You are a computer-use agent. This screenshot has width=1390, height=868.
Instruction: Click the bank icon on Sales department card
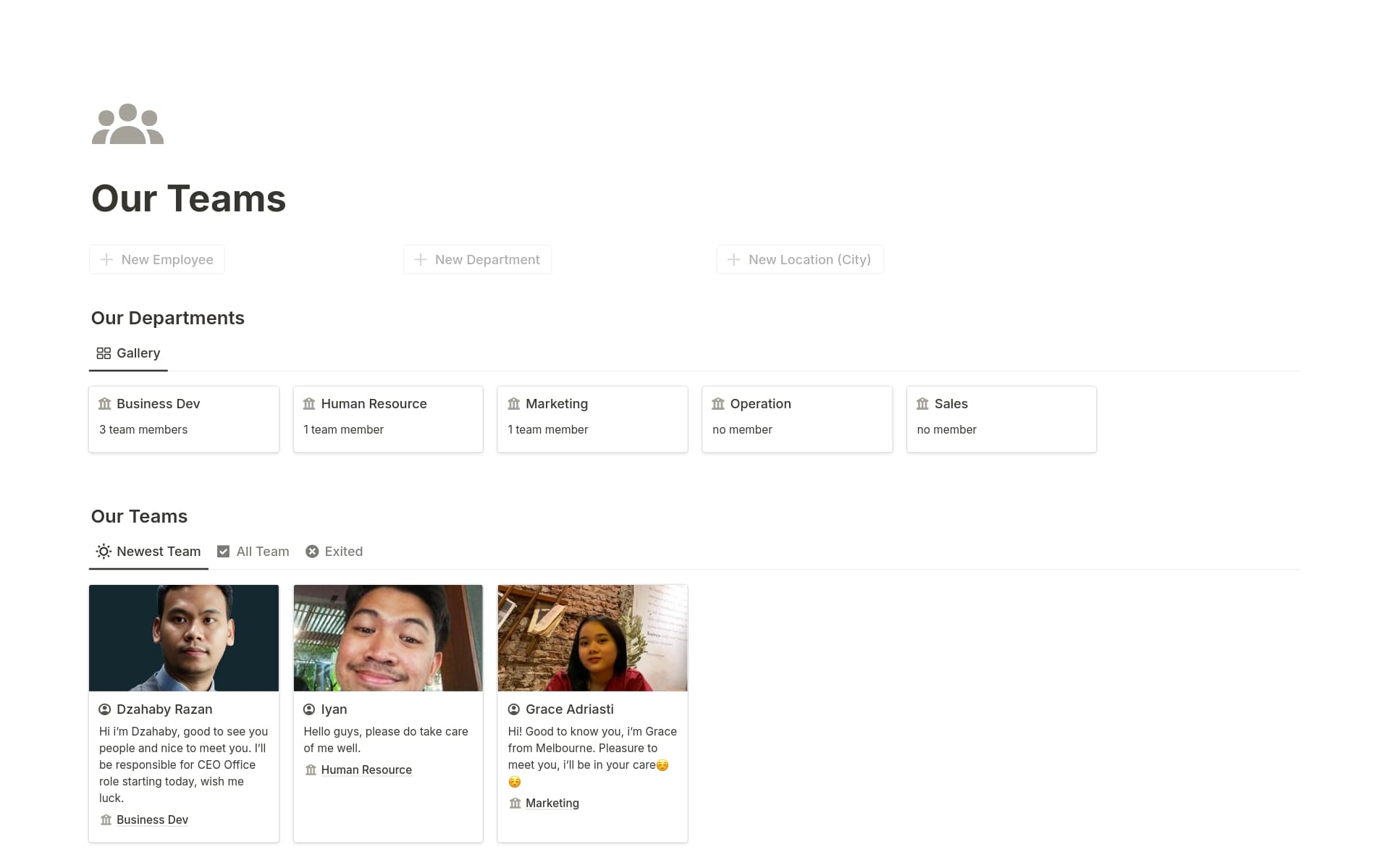pyautogui.click(x=923, y=403)
